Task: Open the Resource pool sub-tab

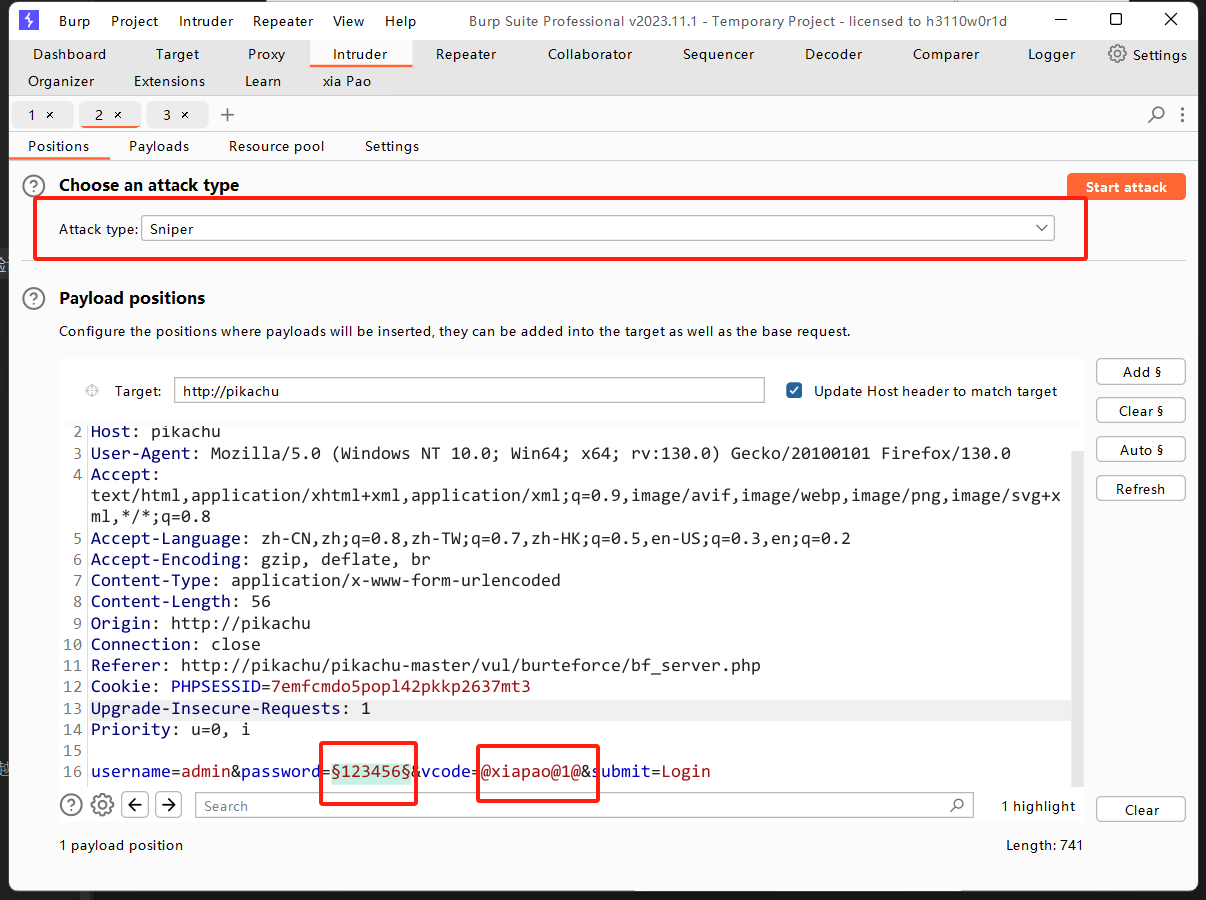Action: (277, 146)
